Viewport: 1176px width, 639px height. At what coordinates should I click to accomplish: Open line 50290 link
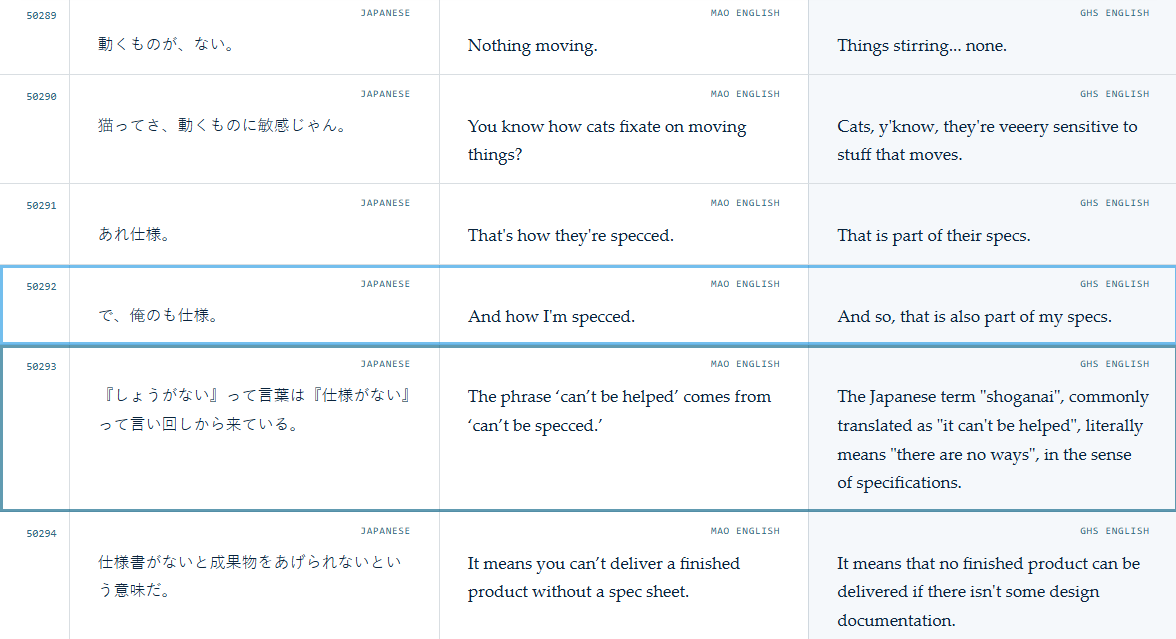(x=41, y=97)
